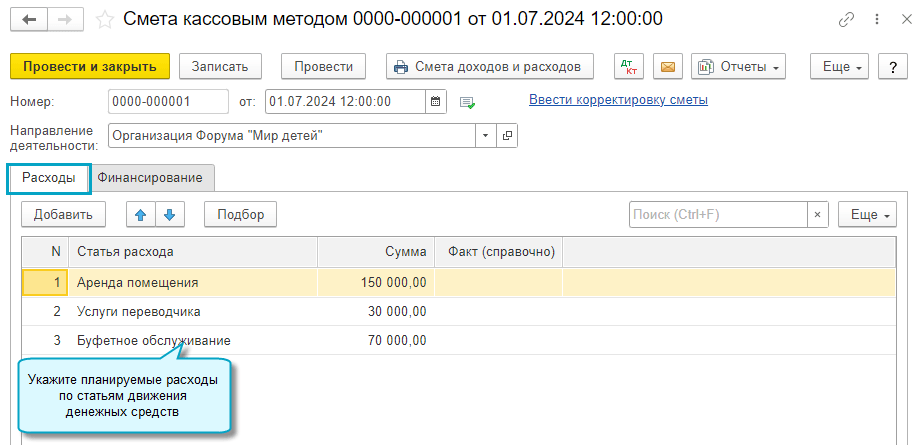913x445 pixels.
Task: Add document to favorites with star icon
Action: click(104, 20)
